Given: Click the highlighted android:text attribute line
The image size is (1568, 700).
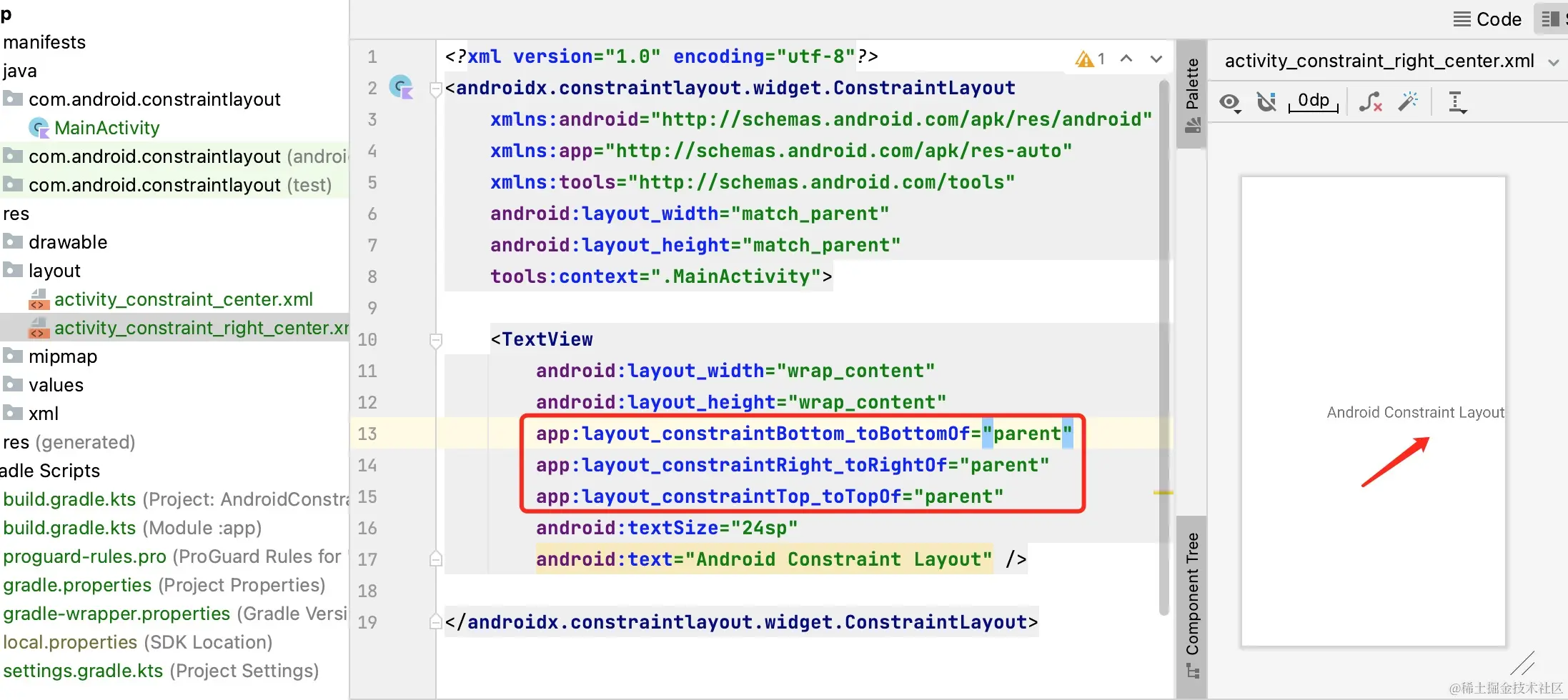Looking at the screenshot, I should pyautogui.click(x=764, y=559).
